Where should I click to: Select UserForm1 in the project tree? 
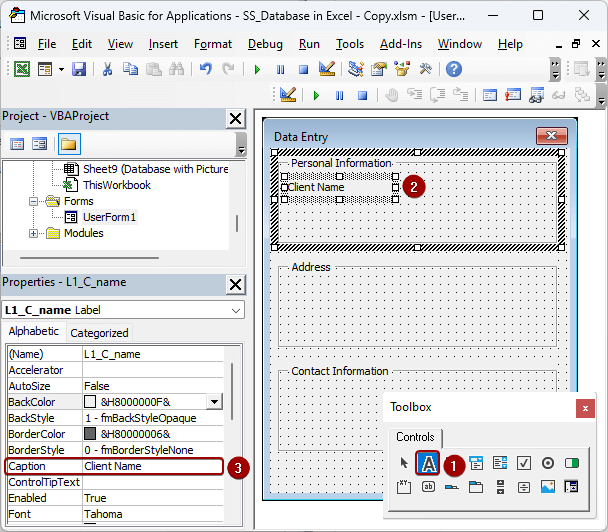[x=109, y=217]
